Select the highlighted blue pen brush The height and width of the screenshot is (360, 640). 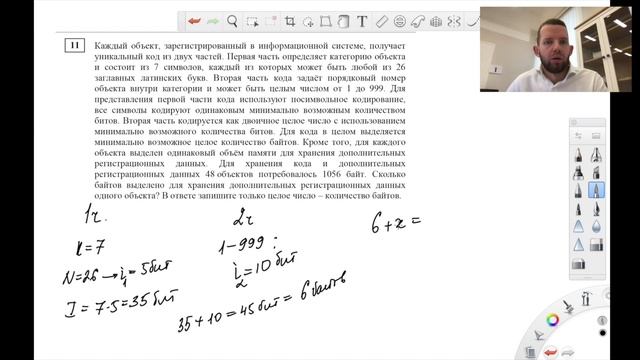point(596,190)
